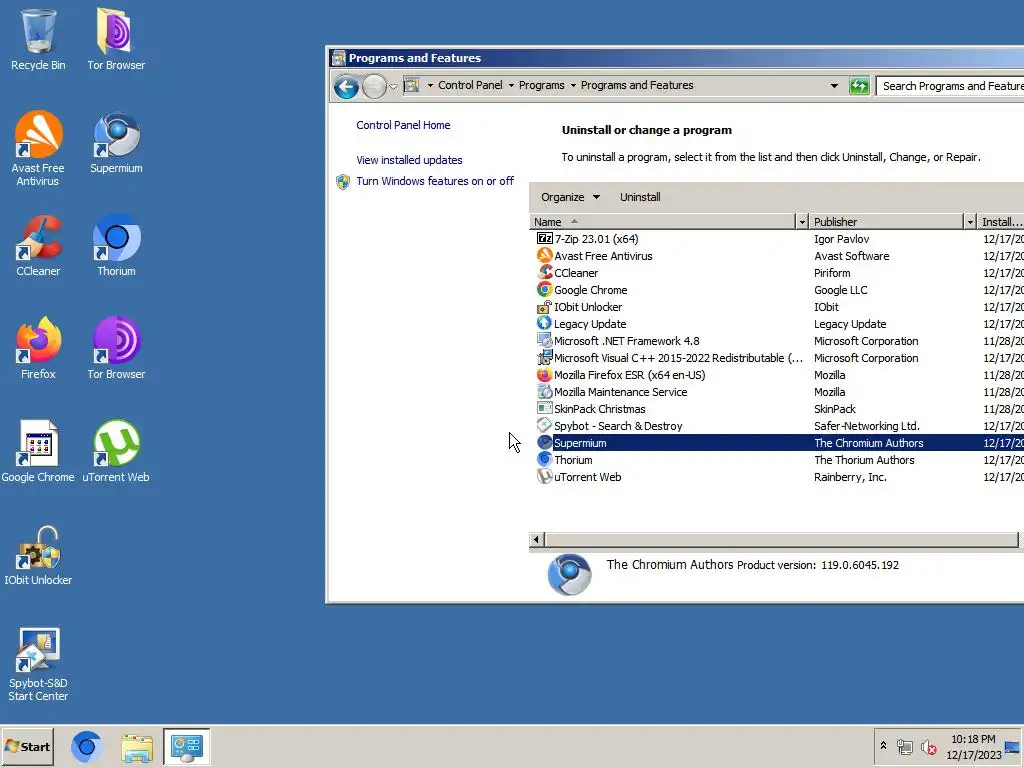This screenshot has width=1024, height=768.
Task: Click the Thorium icon in the program list
Action: (x=544, y=459)
